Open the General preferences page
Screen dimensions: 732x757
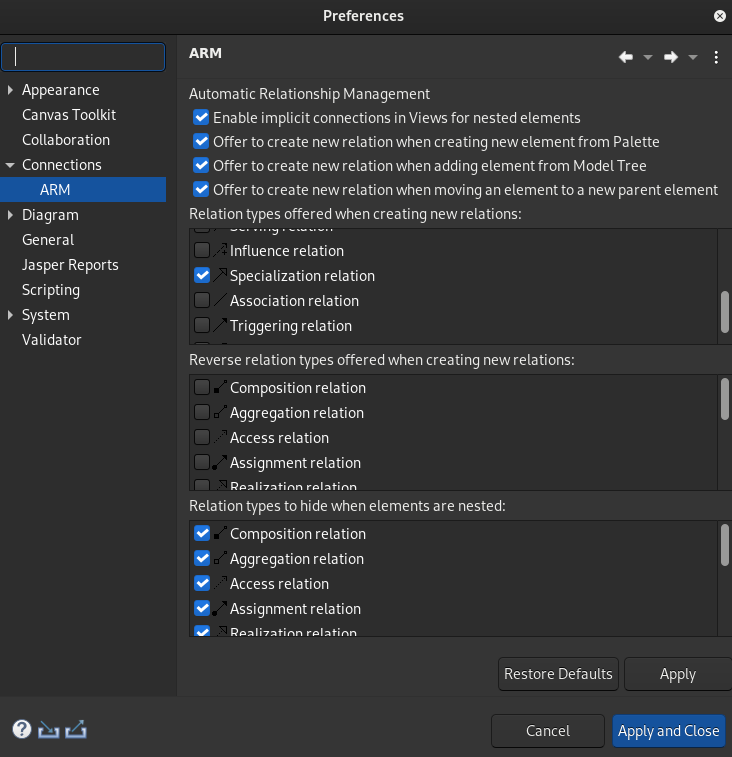pyautogui.click(x=48, y=240)
